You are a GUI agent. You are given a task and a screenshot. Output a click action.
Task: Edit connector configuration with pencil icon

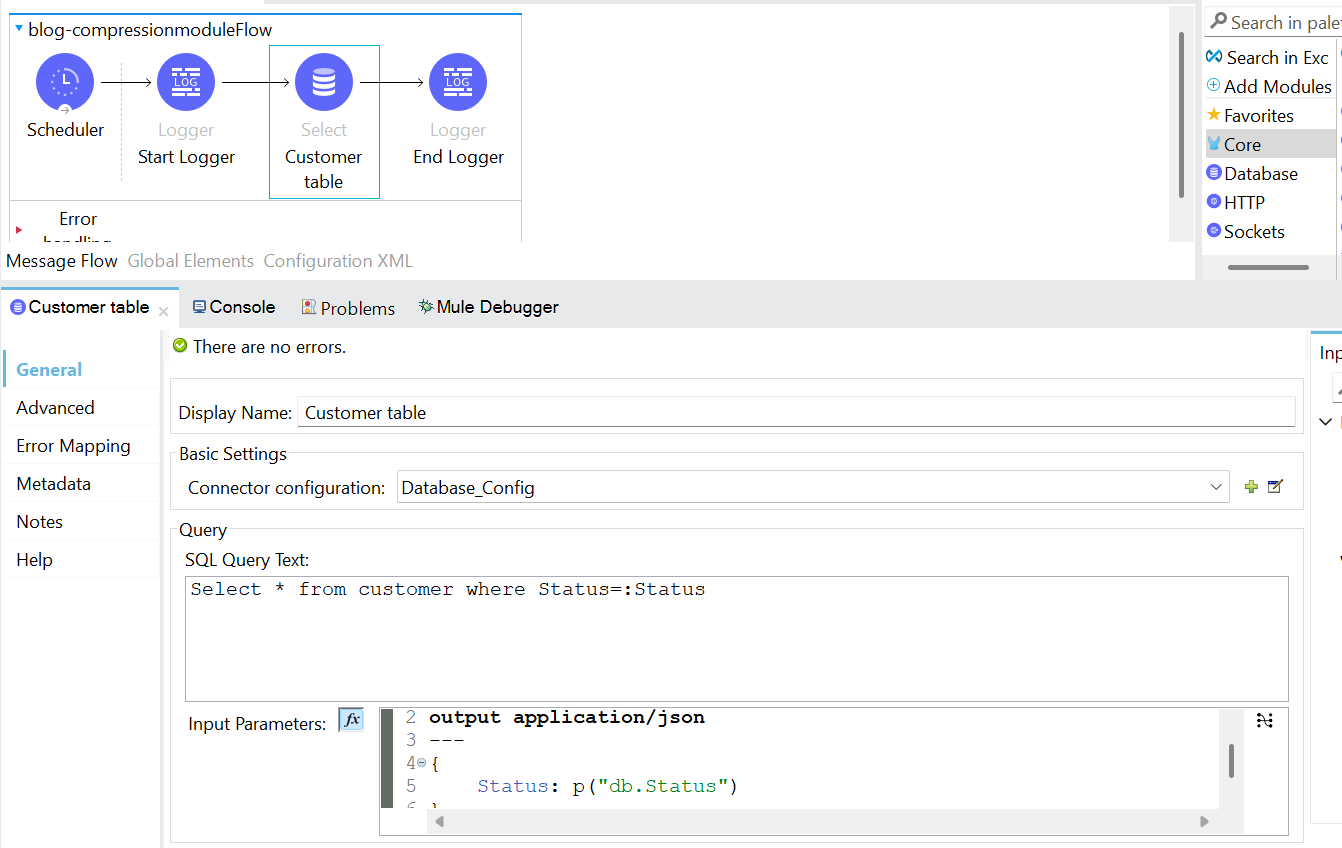1275,487
